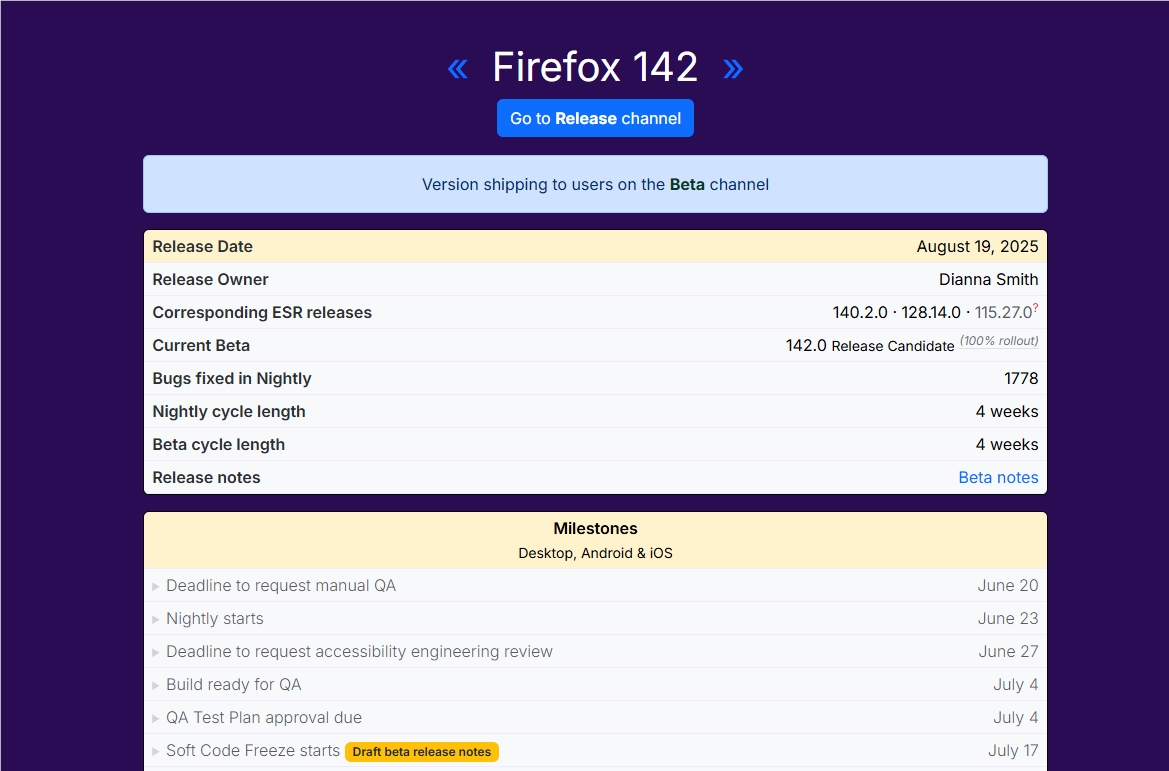Click the question mark beside ESR 115.27.0
1169x771 pixels.
[x=1037, y=305]
